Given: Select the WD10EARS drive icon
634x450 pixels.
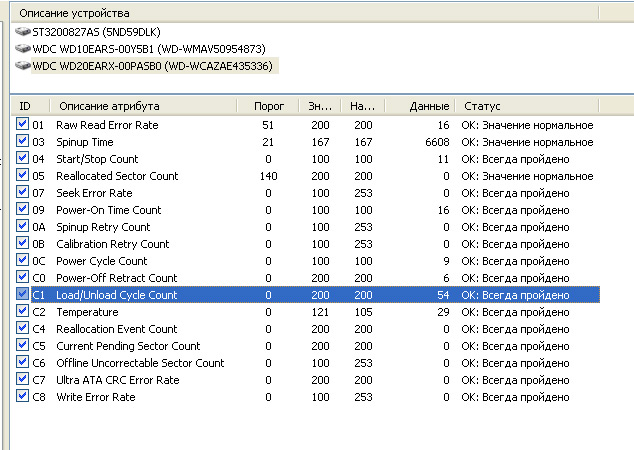Looking at the screenshot, I should 23,49.
